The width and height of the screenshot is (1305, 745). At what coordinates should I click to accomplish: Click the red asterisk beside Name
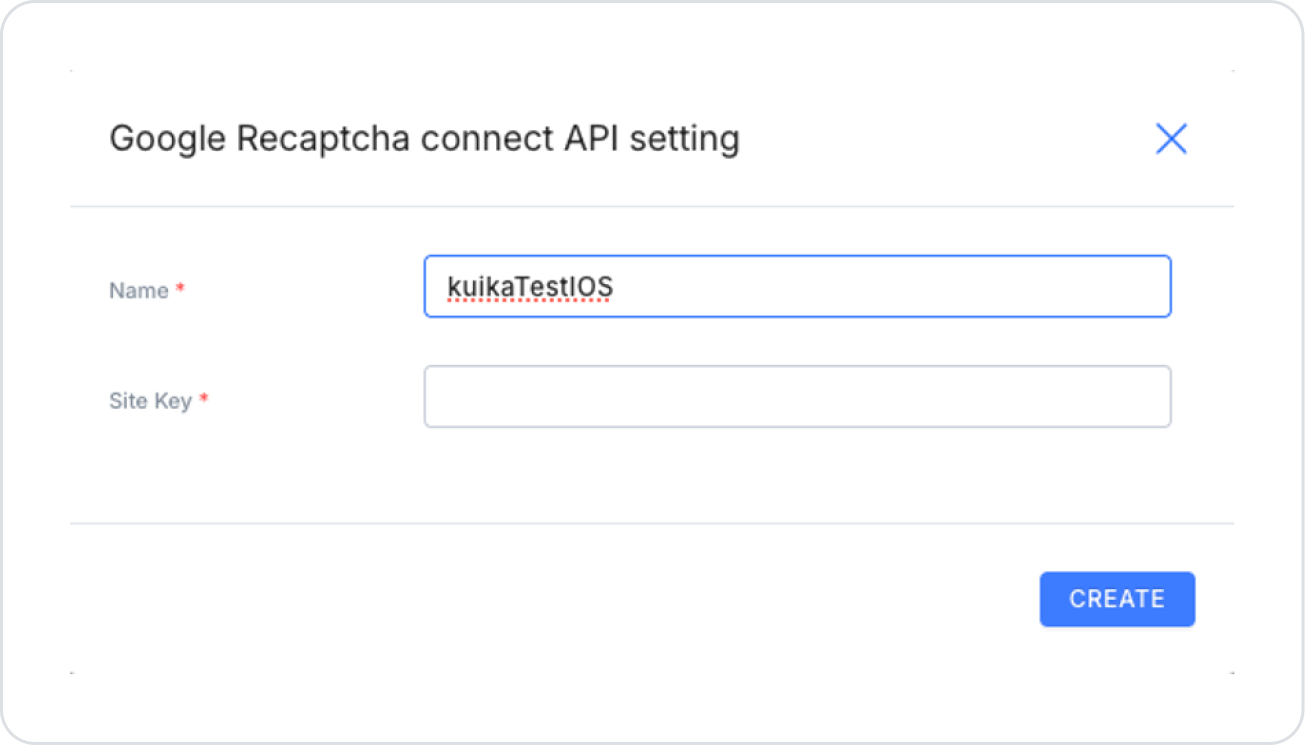pos(180,289)
